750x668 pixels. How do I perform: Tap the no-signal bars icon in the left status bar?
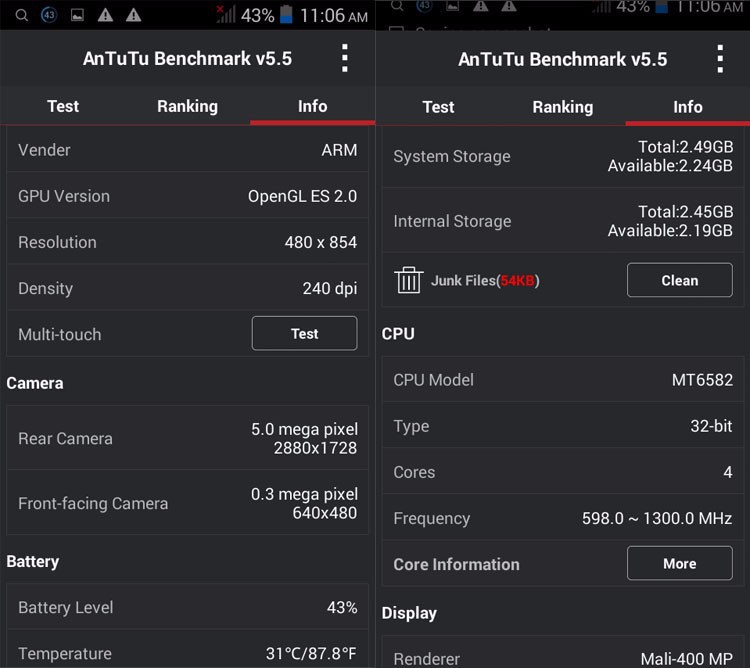click(226, 14)
